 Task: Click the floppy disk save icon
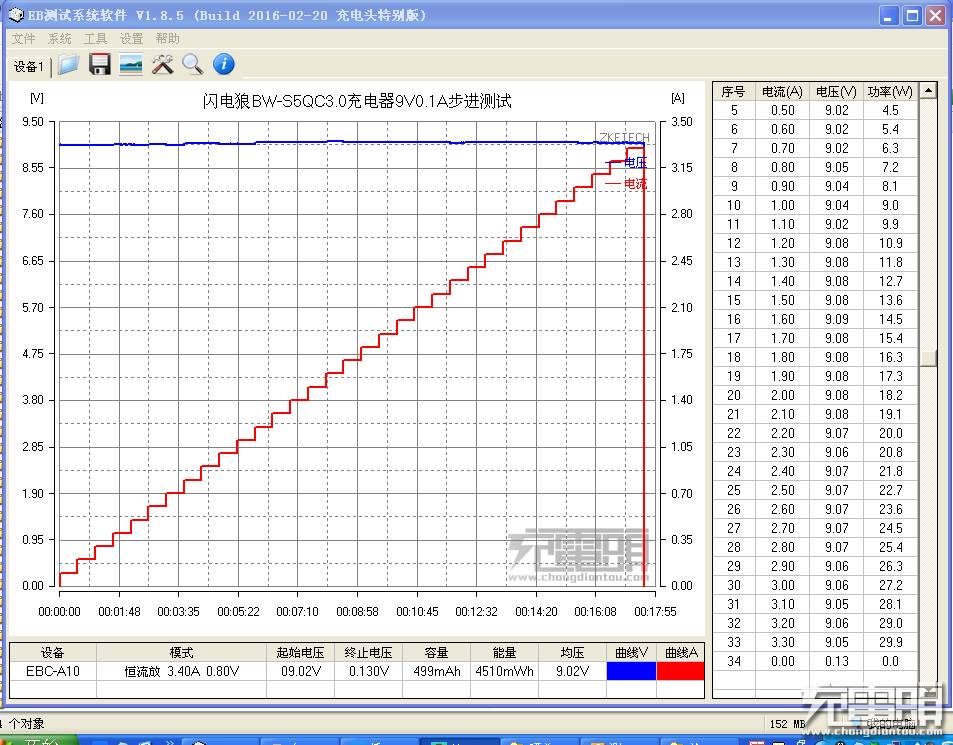(x=100, y=64)
